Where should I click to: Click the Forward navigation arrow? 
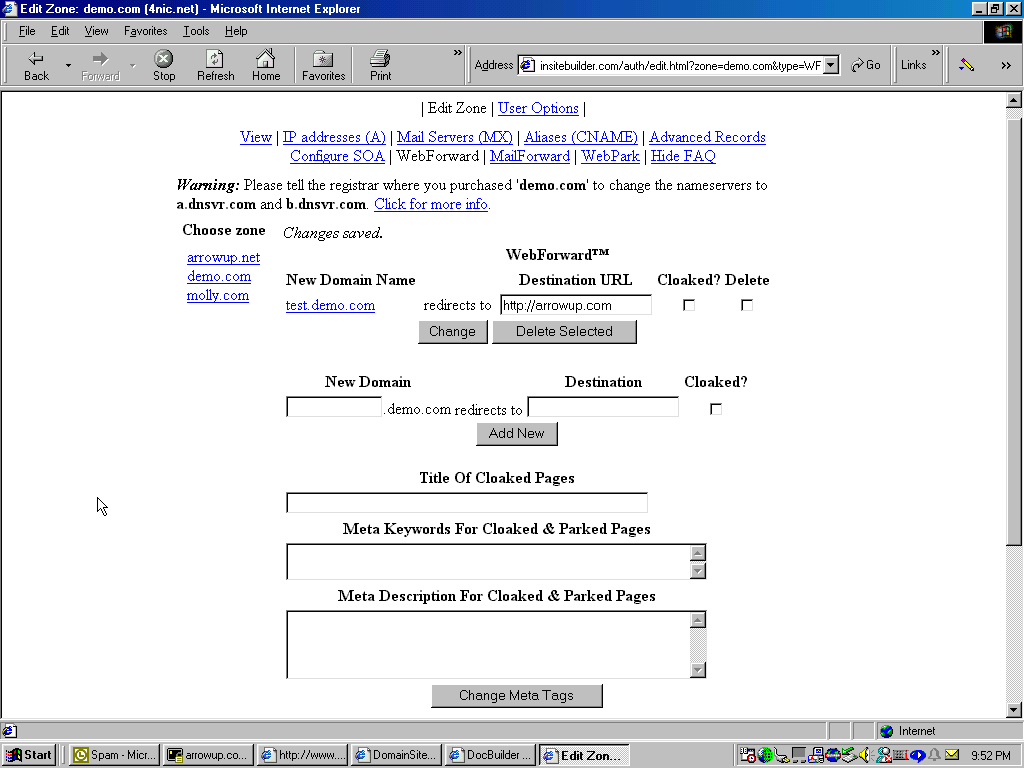pyautogui.click(x=100, y=65)
